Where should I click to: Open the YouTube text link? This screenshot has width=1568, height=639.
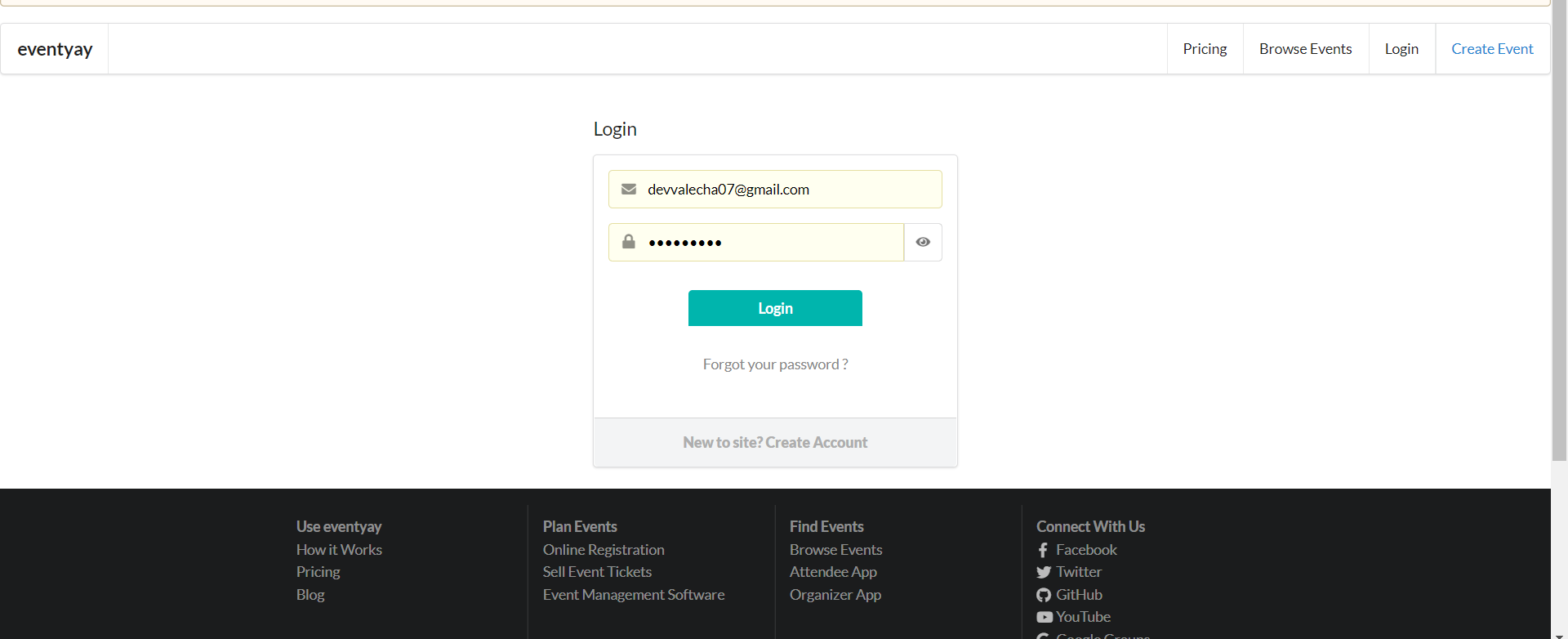pos(1083,617)
